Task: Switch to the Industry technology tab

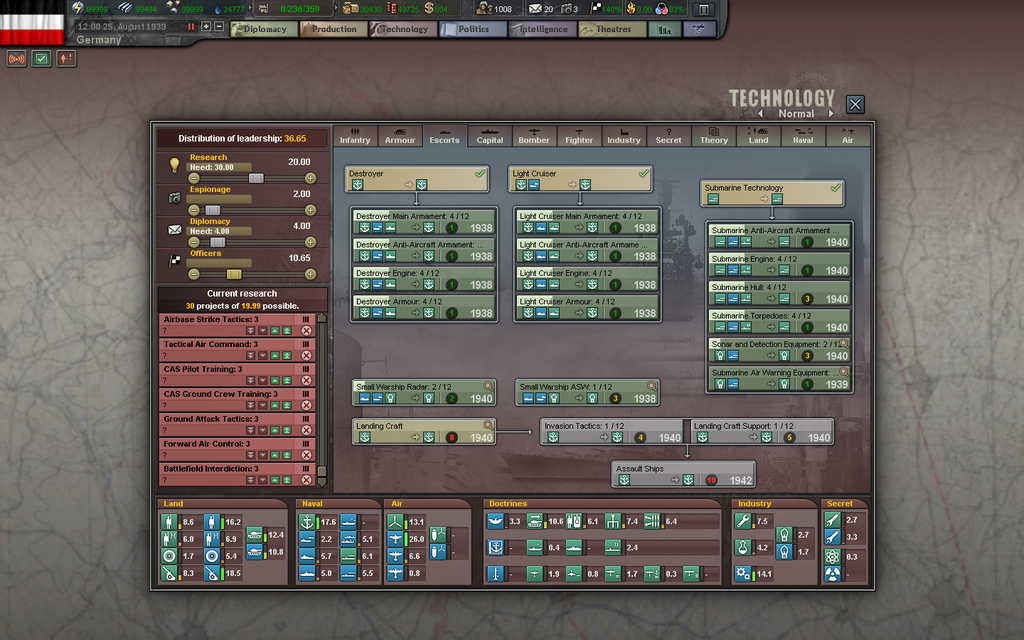Action: point(624,136)
